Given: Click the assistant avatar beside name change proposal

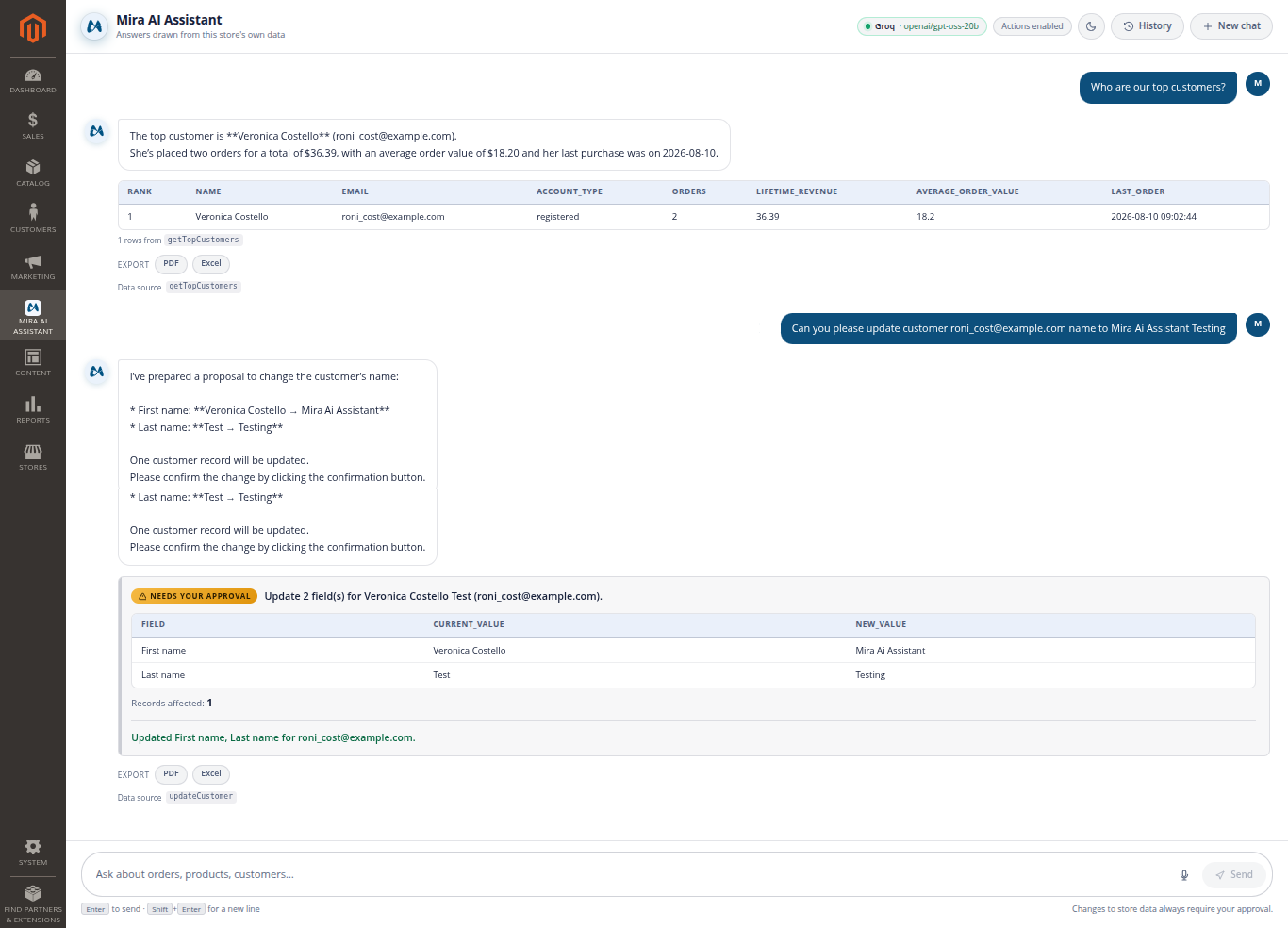Looking at the screenshot, I should 96,372.
